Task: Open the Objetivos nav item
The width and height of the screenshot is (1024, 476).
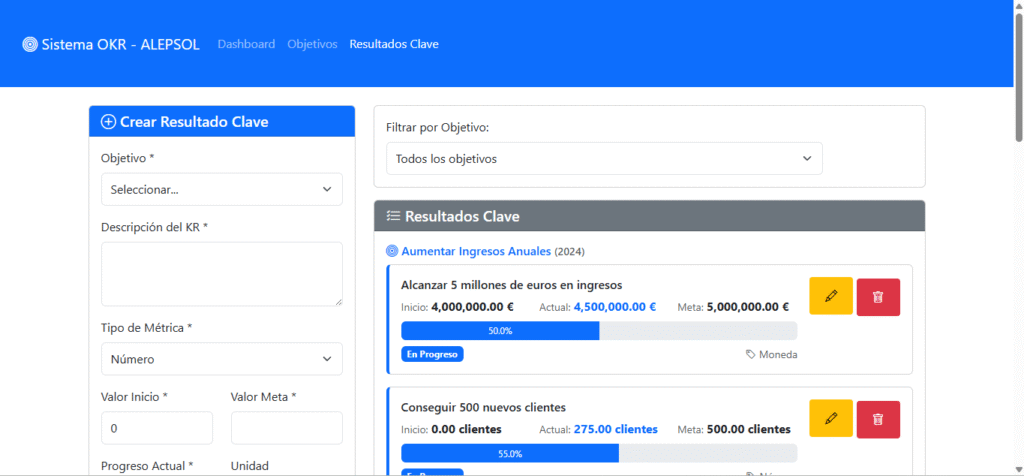Action: [x=312, y=44]
